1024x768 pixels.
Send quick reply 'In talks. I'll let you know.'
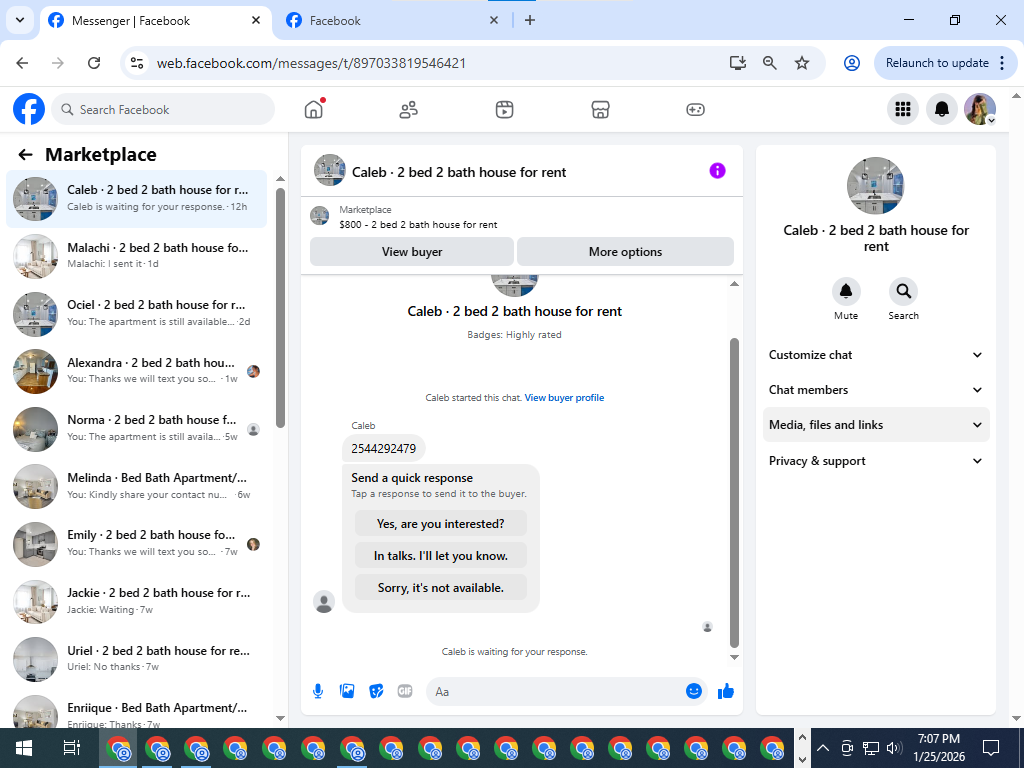pos(441,556)
